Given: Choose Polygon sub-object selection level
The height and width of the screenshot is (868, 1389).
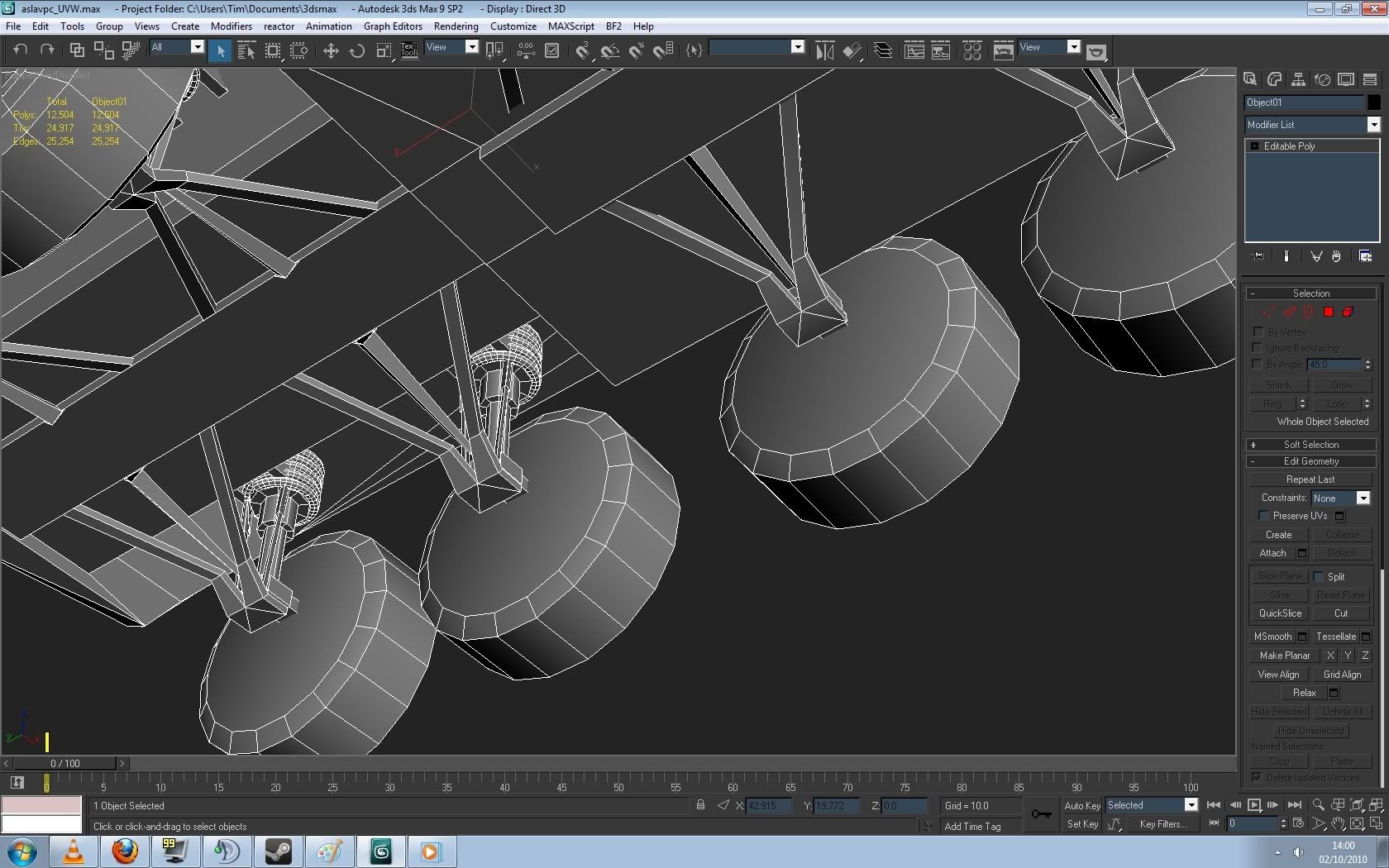Looking at the screenshot, I should [1329, 312].
